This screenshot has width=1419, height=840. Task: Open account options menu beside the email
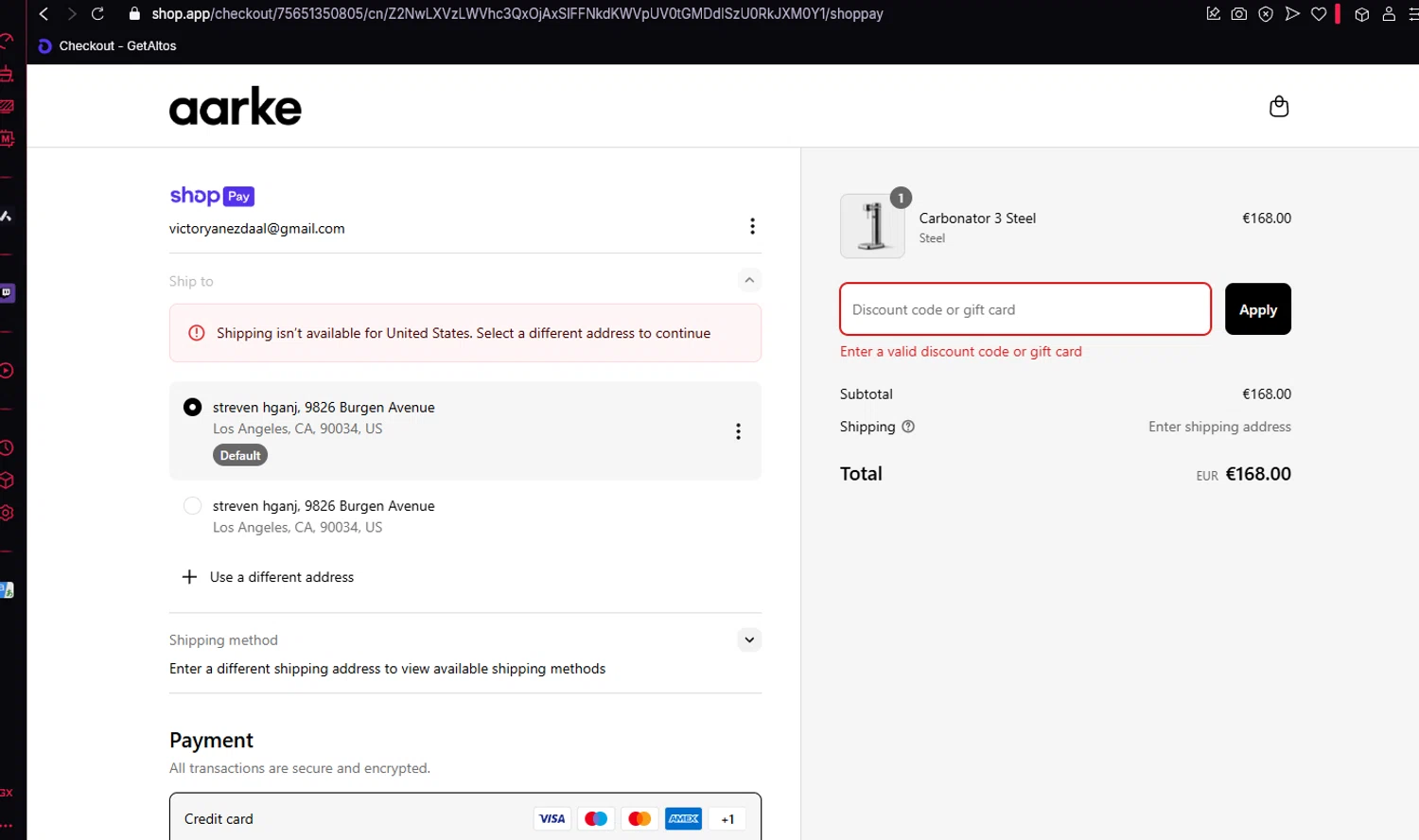[752, 226]
